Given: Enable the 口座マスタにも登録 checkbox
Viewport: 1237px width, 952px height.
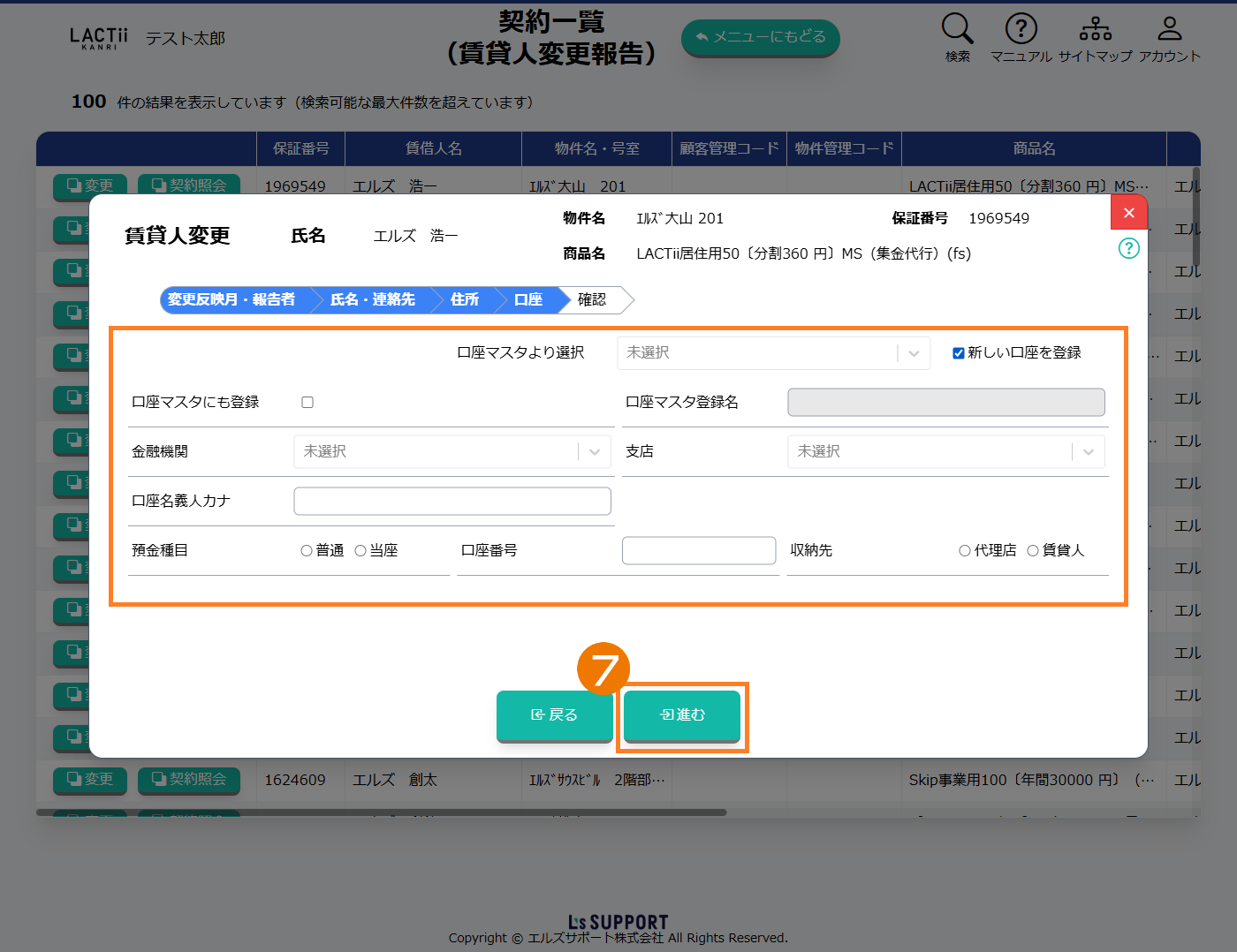Looking at the screenshot, I should pos(307,403).
